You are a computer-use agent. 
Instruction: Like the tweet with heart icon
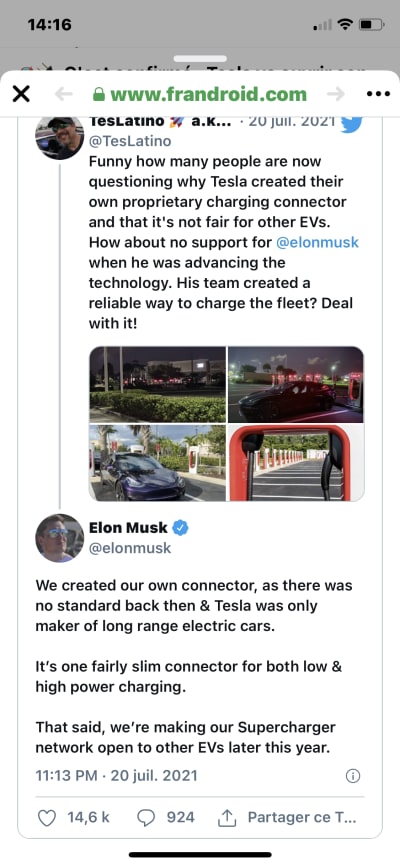coord(47,817)
